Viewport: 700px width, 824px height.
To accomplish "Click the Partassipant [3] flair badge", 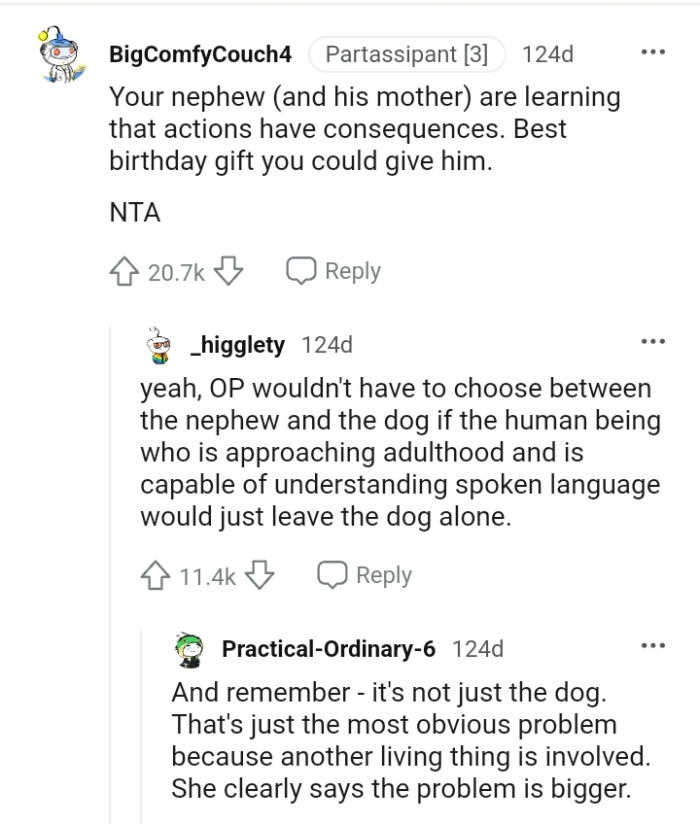I will (x=406, y=54).
